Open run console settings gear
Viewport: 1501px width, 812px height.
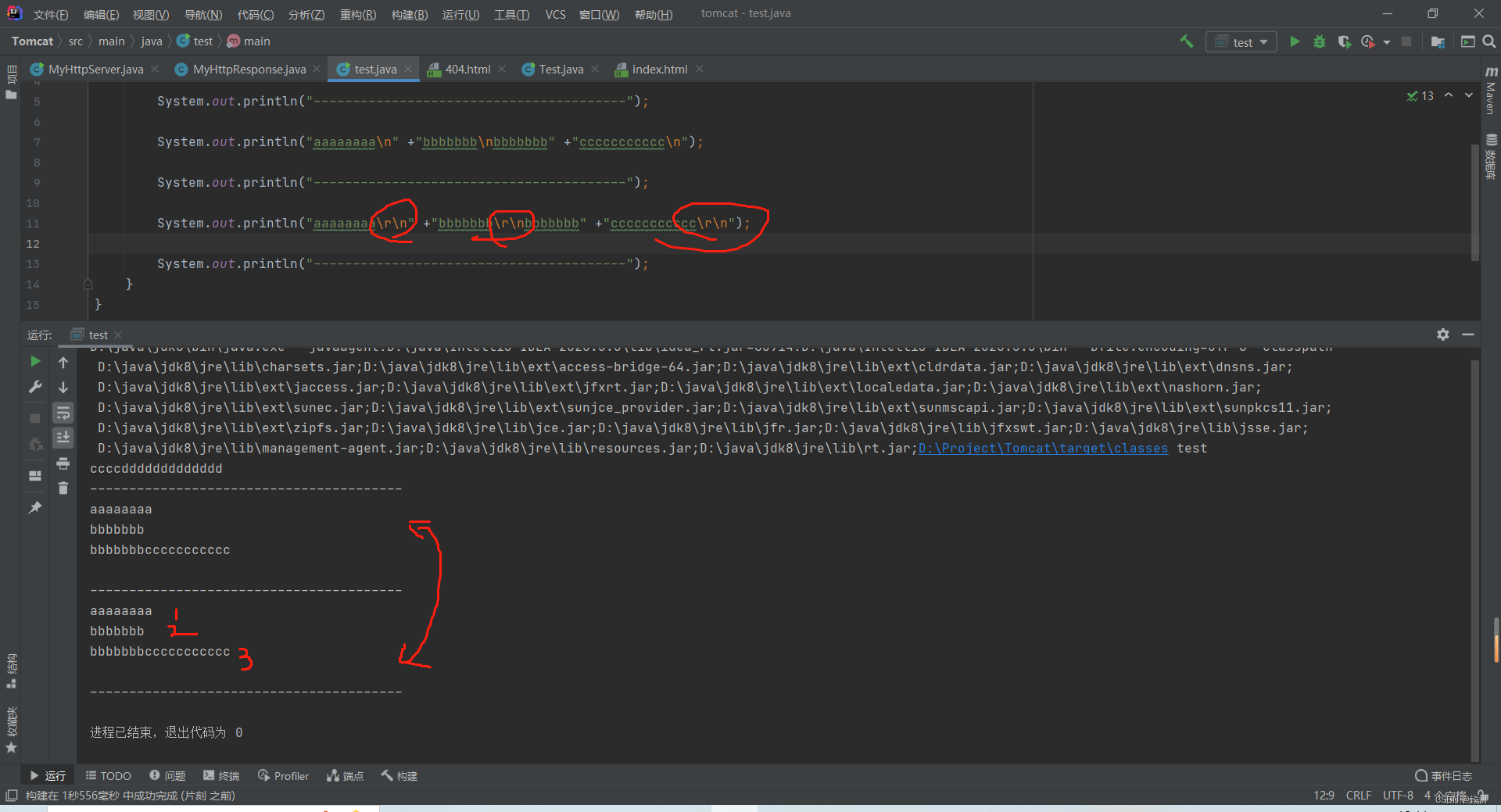click(1442, 334)
